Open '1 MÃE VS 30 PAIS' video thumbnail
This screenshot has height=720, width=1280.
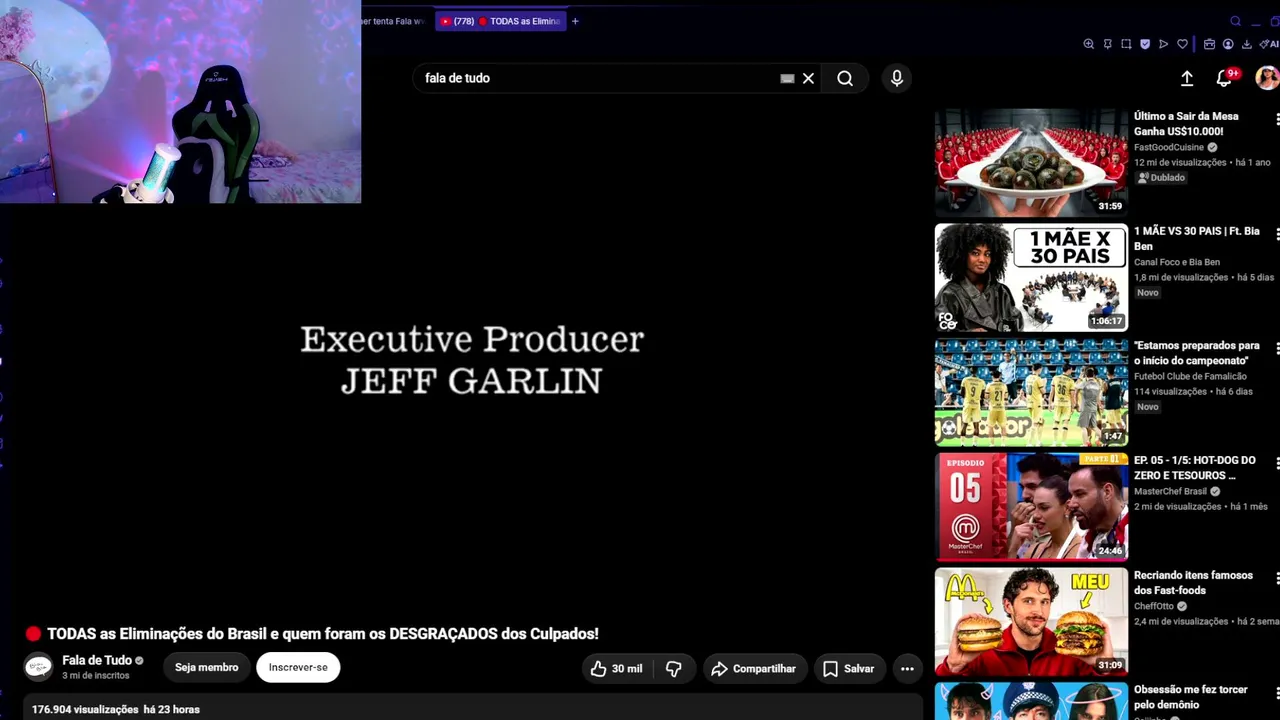(x=1031, y=277)
